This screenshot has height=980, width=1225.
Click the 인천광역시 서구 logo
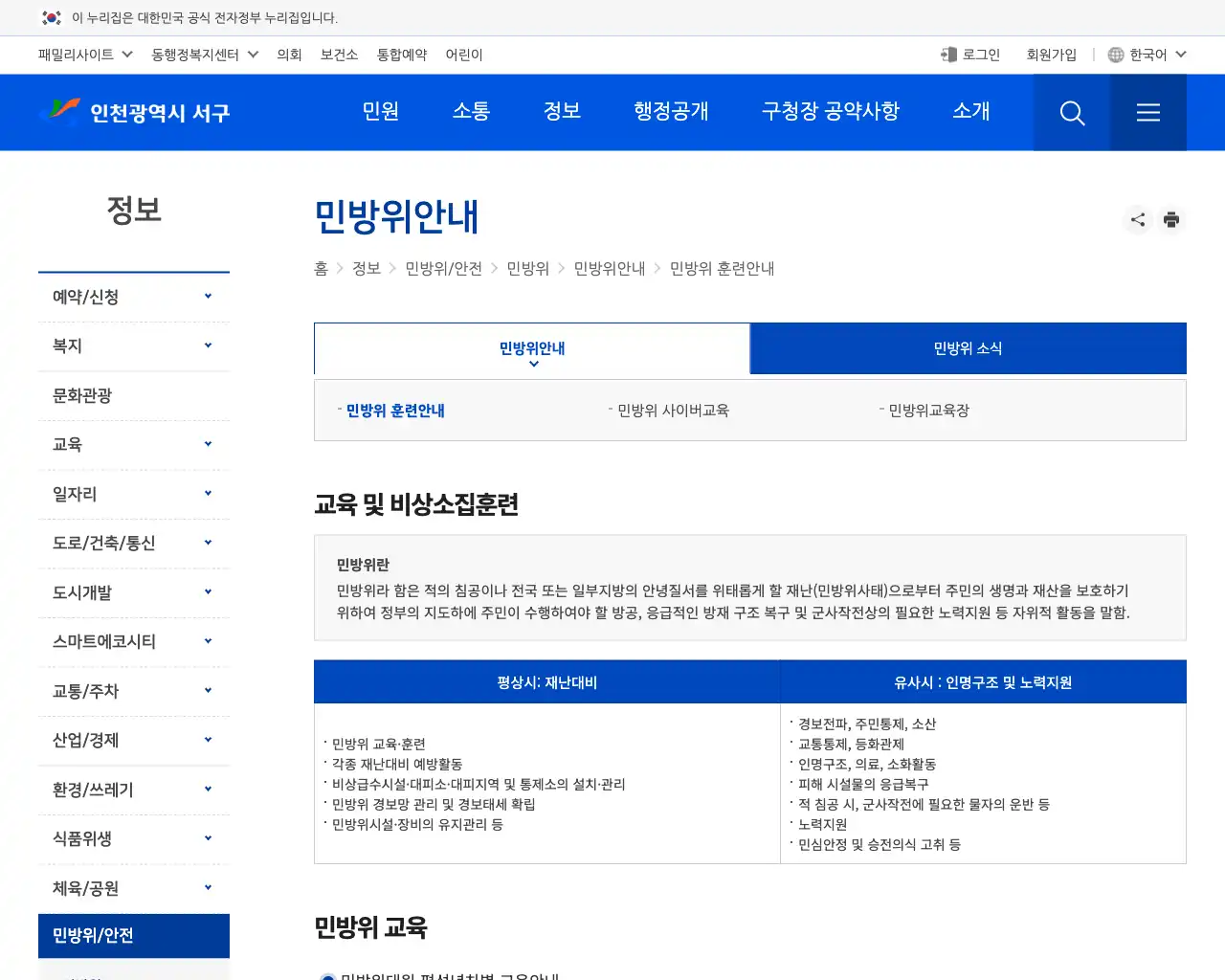(134, 112)
